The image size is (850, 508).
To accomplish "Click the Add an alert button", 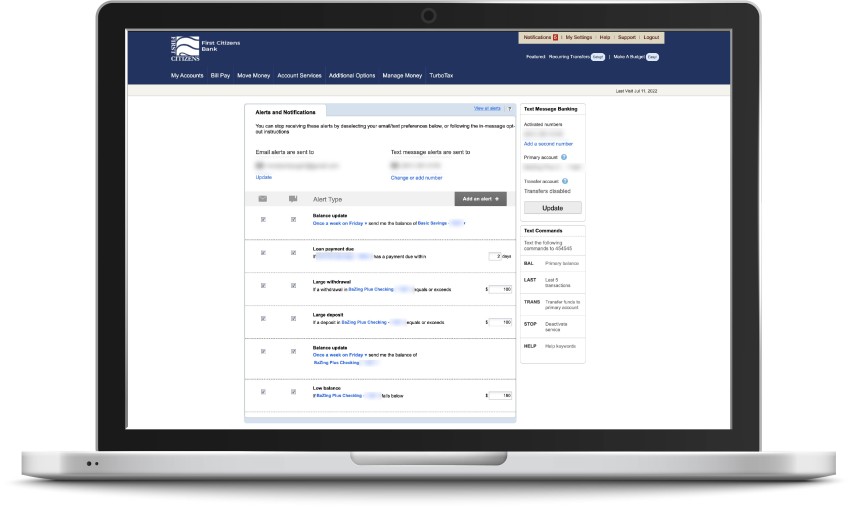I will 480,199.
